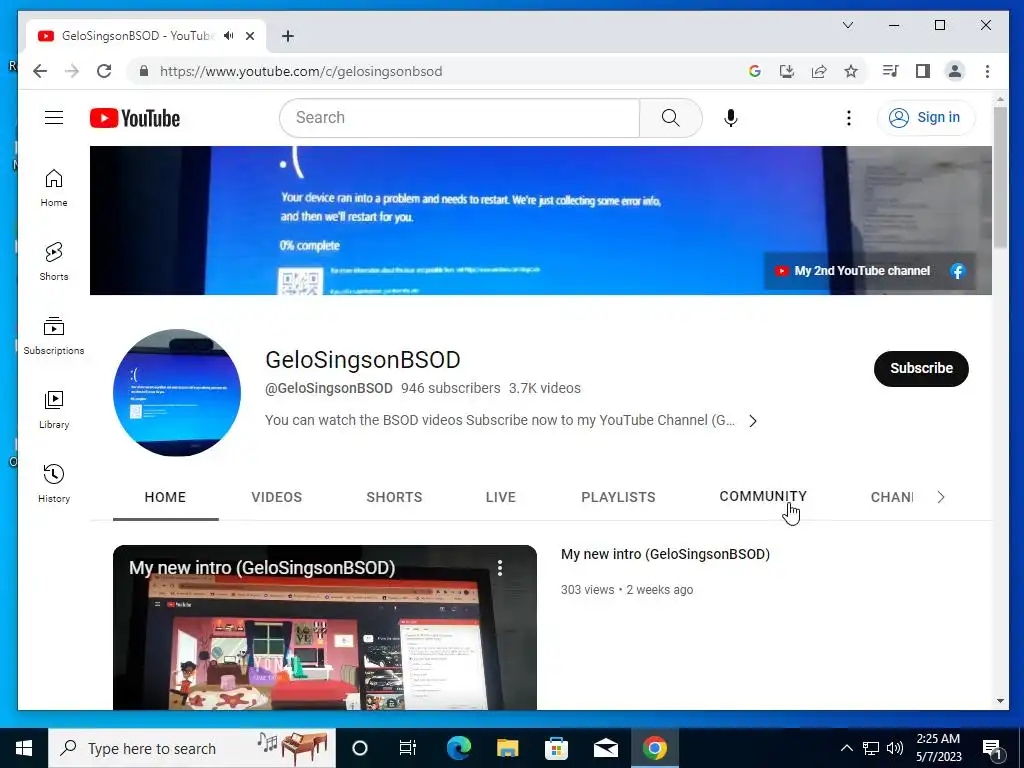Image resolution: width=1024 pixels, height=768 pixels.
Task: Open Library in sidebar
Action: click(54, 409)
